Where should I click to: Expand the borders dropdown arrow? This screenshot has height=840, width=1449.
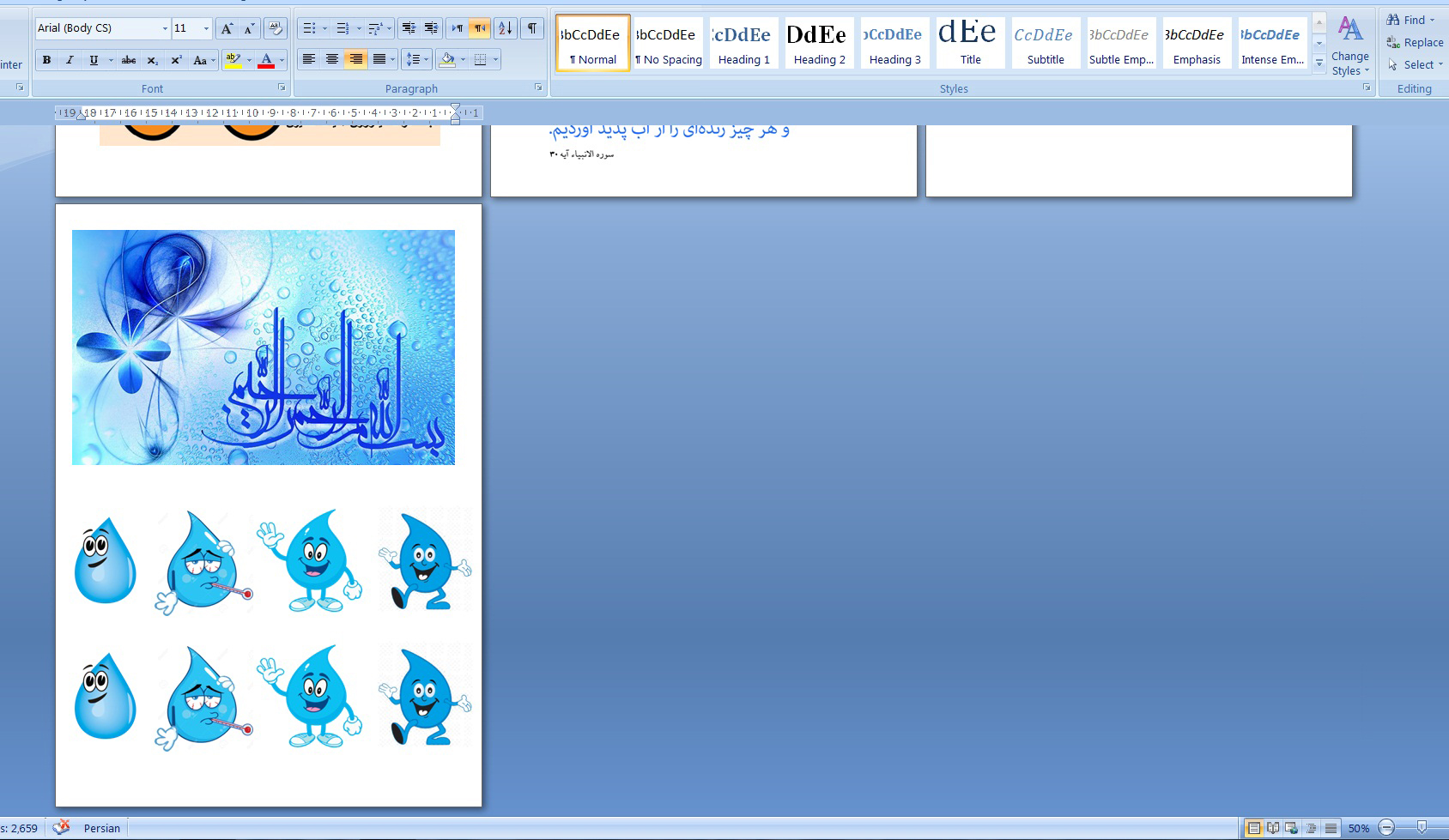496,60
